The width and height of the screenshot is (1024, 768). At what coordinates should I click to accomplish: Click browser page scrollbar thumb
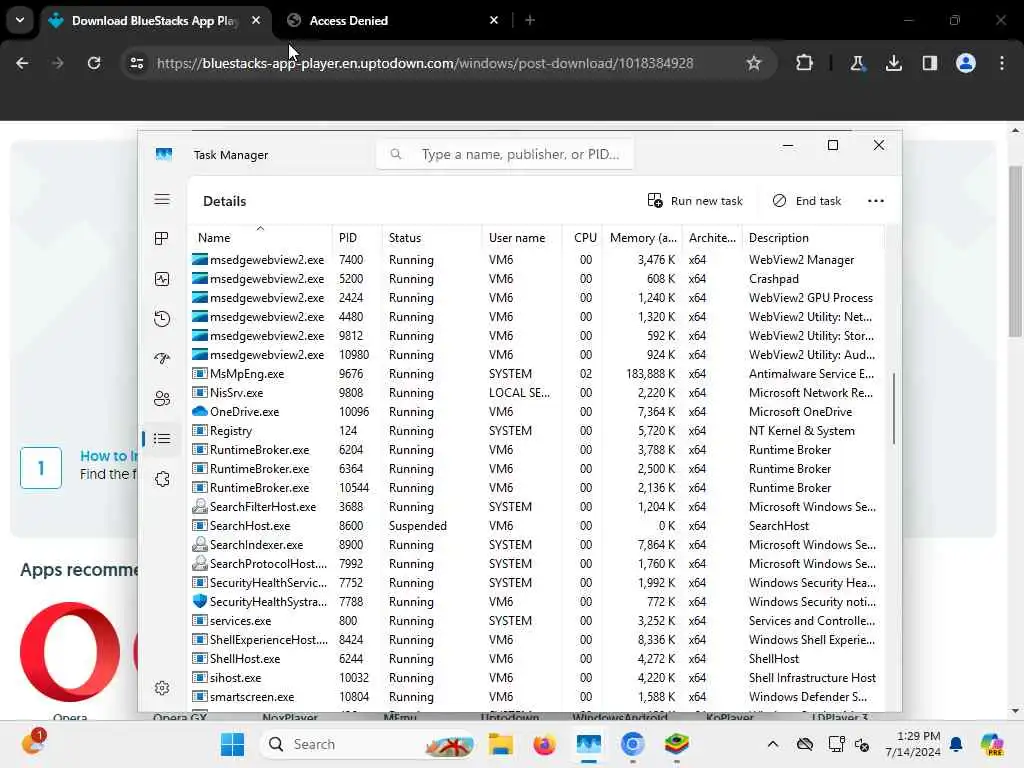(1015, 251)
